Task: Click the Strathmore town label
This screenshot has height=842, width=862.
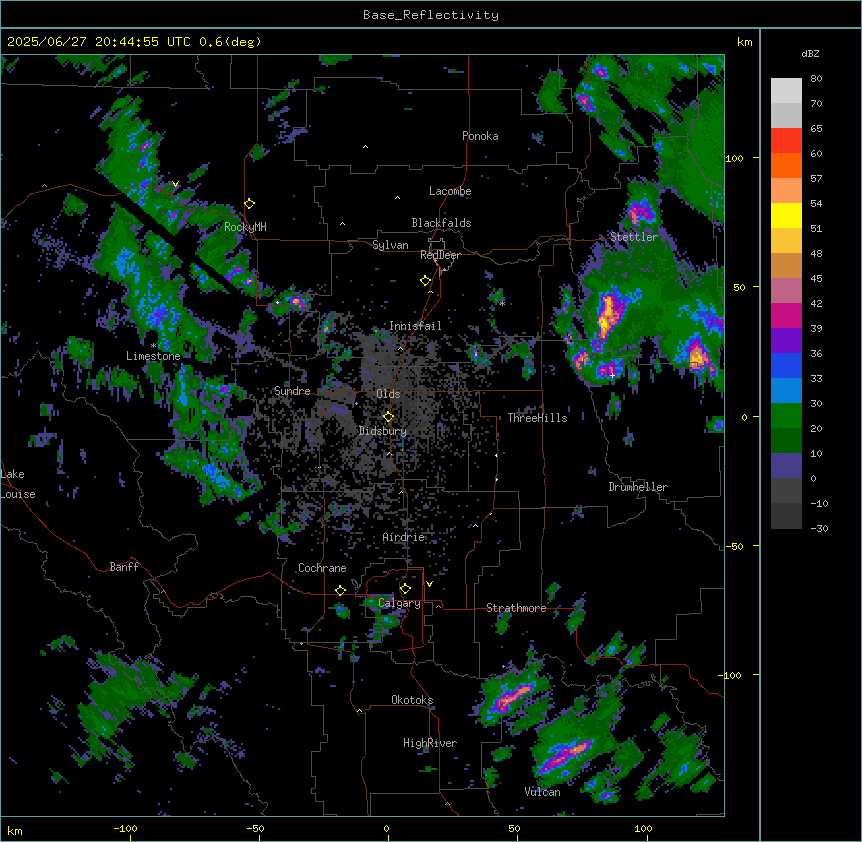Action: [516, 608]
